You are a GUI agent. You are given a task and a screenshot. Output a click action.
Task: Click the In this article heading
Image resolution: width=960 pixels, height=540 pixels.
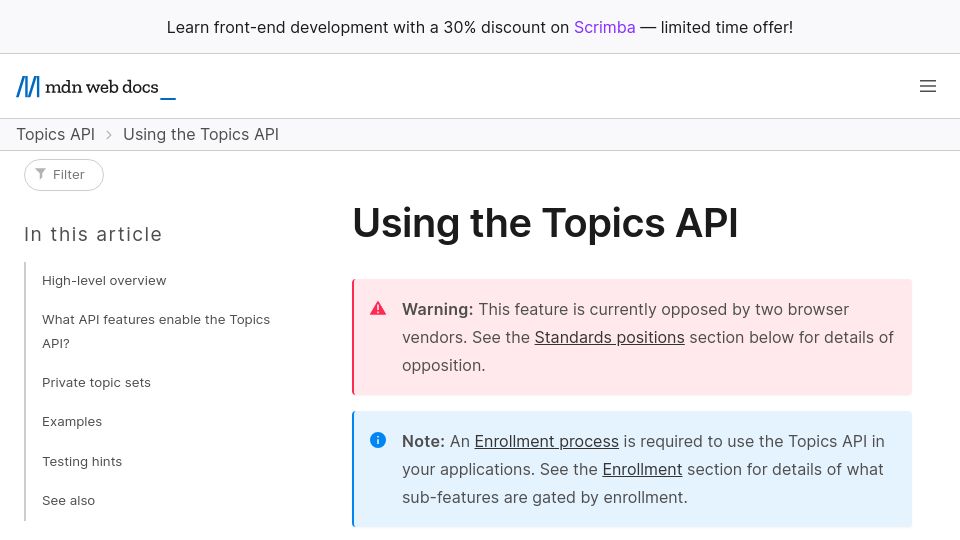[93, 234]
